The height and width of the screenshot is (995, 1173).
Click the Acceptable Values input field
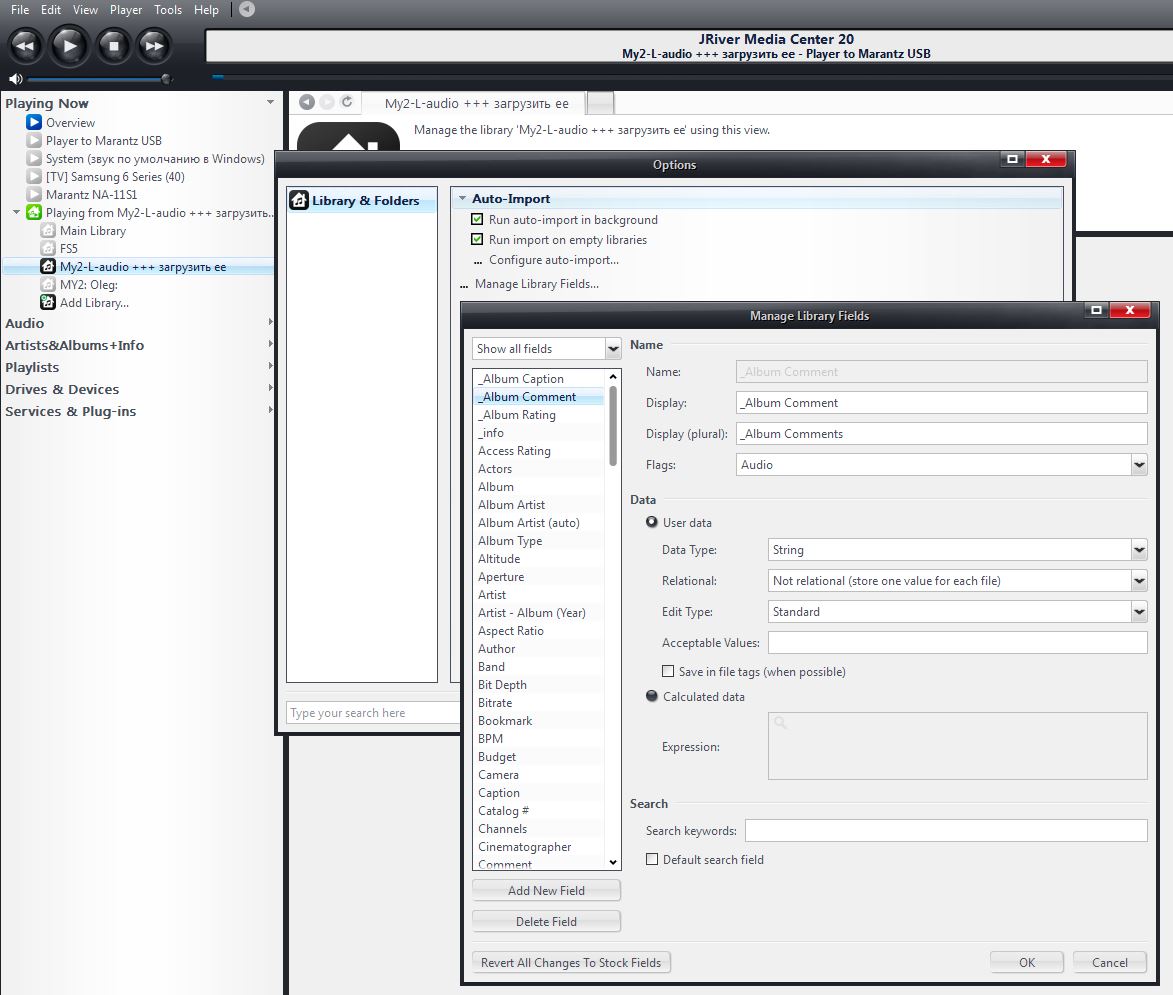[x=957, y=642]
